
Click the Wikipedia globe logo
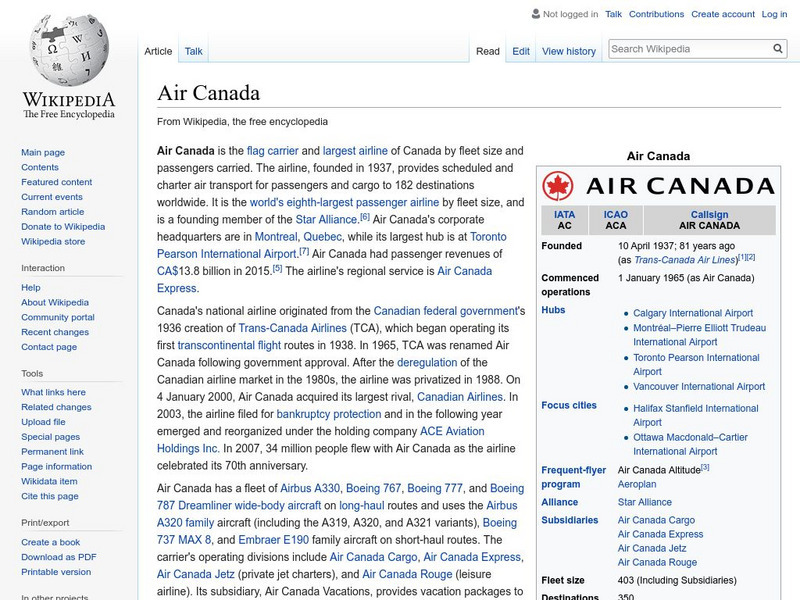coord(69,49)
